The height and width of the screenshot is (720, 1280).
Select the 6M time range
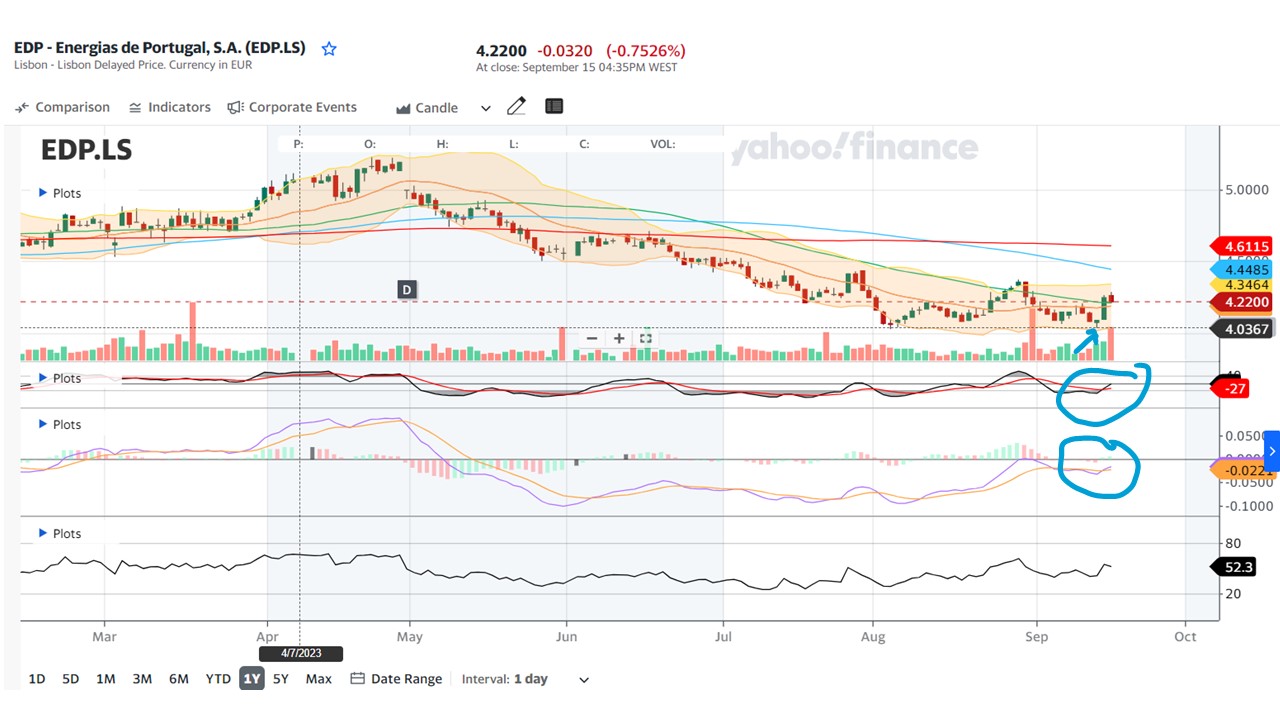[178, 679]
